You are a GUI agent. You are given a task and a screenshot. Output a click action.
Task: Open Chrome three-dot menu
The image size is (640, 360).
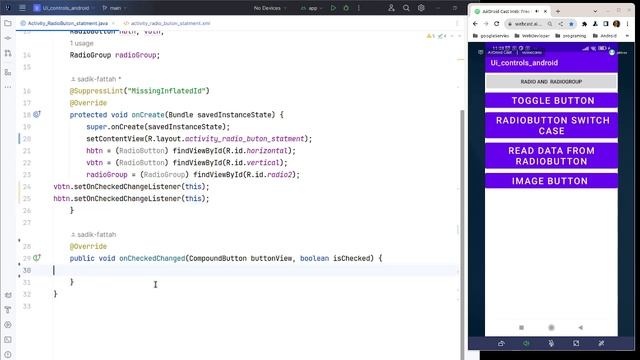[x=627, y=24]
